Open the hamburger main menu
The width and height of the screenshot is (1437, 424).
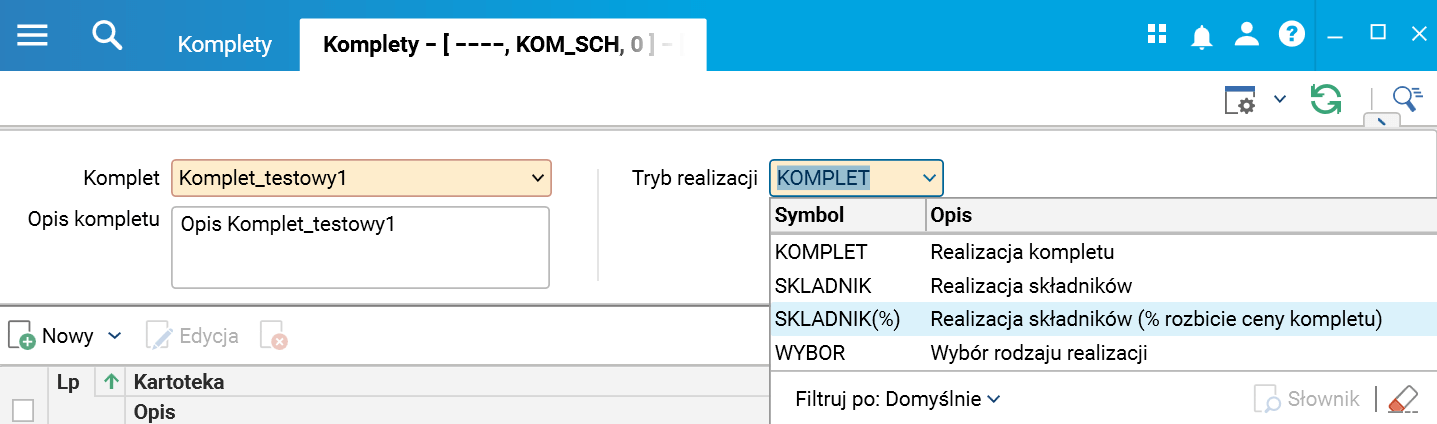(x=32, y=34)
